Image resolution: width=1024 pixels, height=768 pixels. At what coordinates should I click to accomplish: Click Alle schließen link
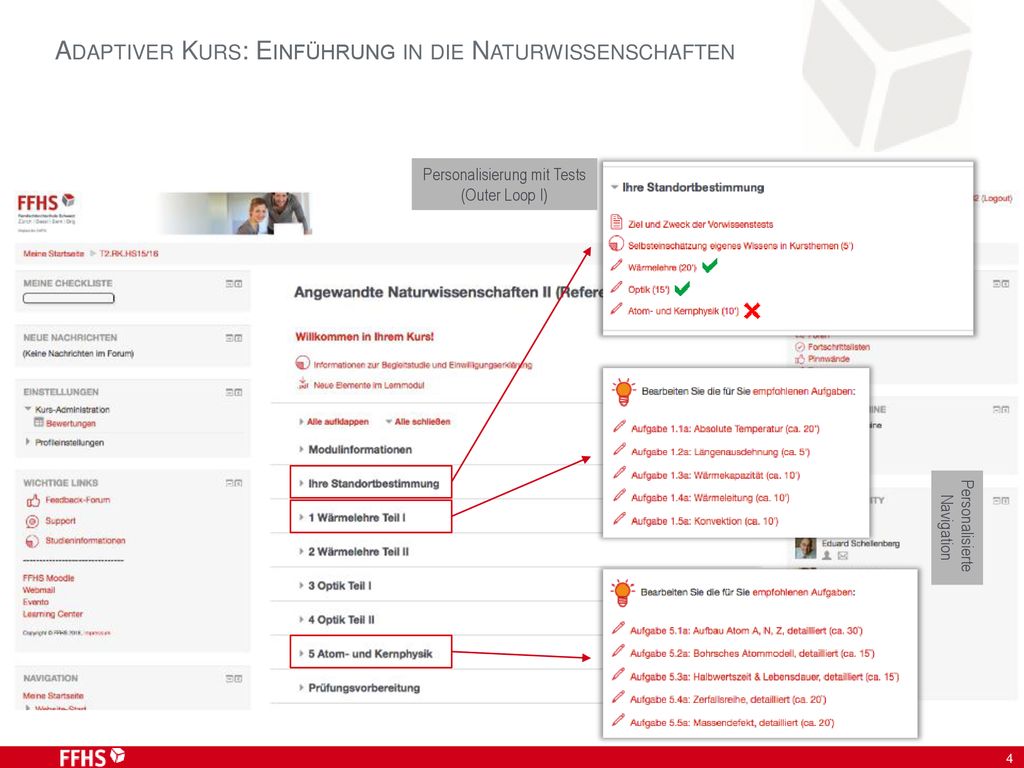click(423, 422)
